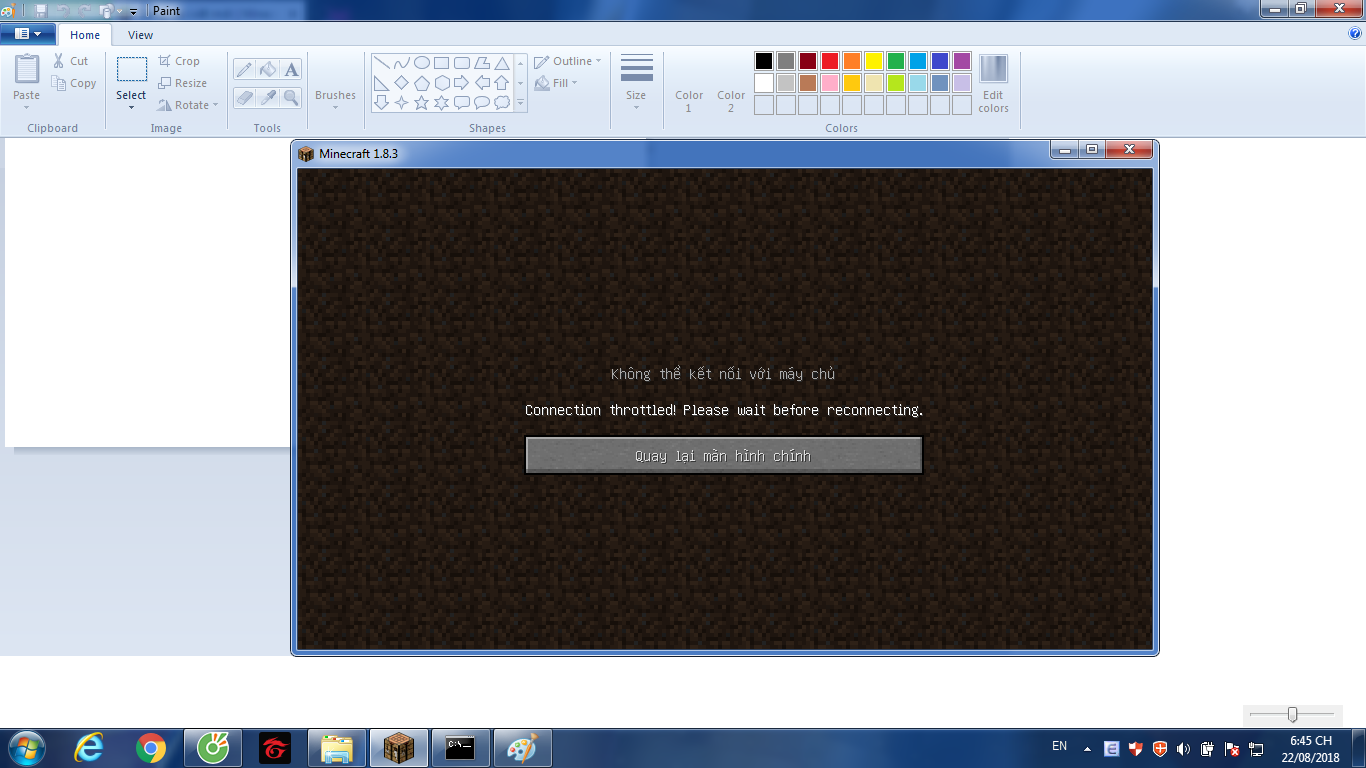Select the Text tool

291,69
